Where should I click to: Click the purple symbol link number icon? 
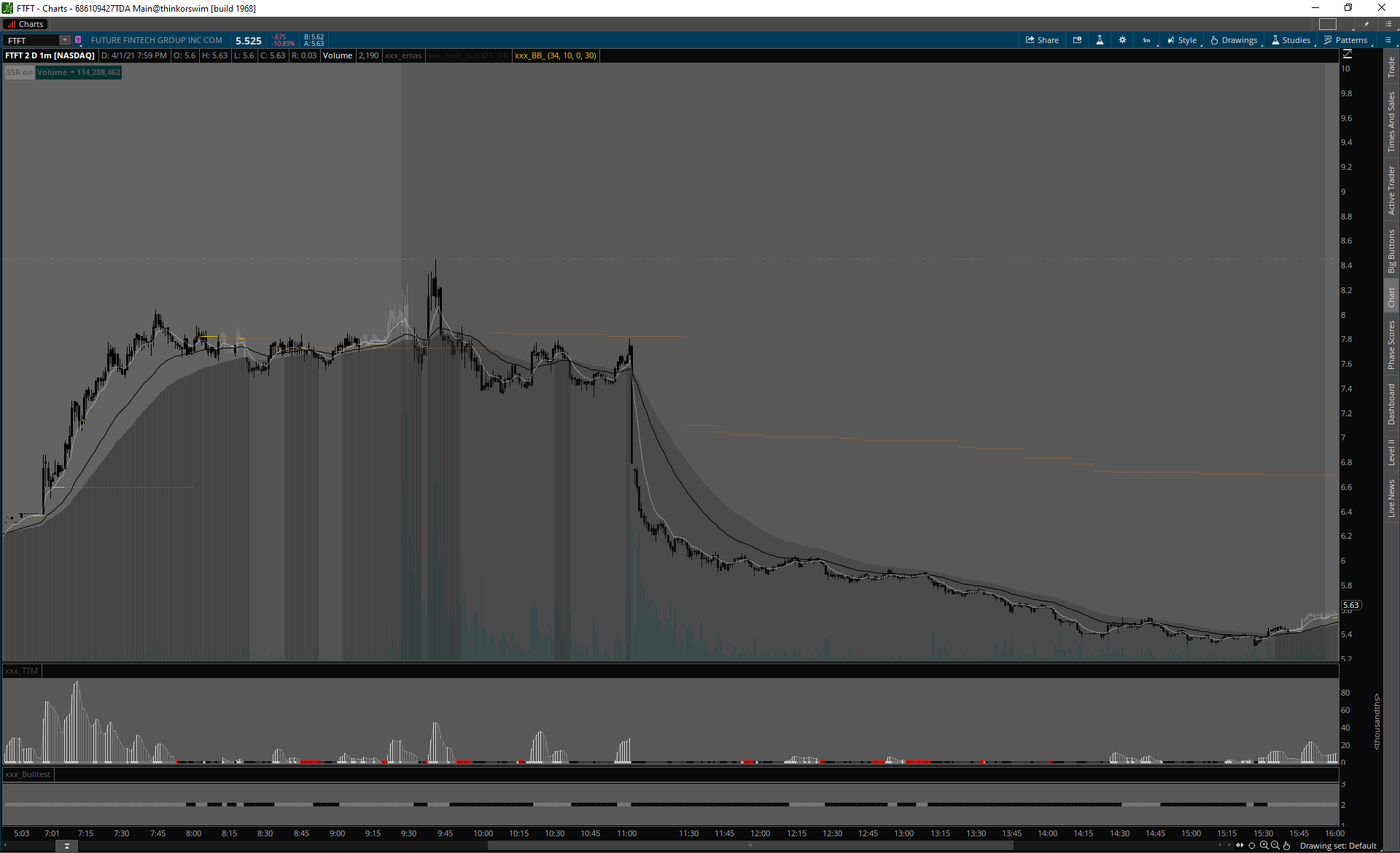[x=78, y=40]
